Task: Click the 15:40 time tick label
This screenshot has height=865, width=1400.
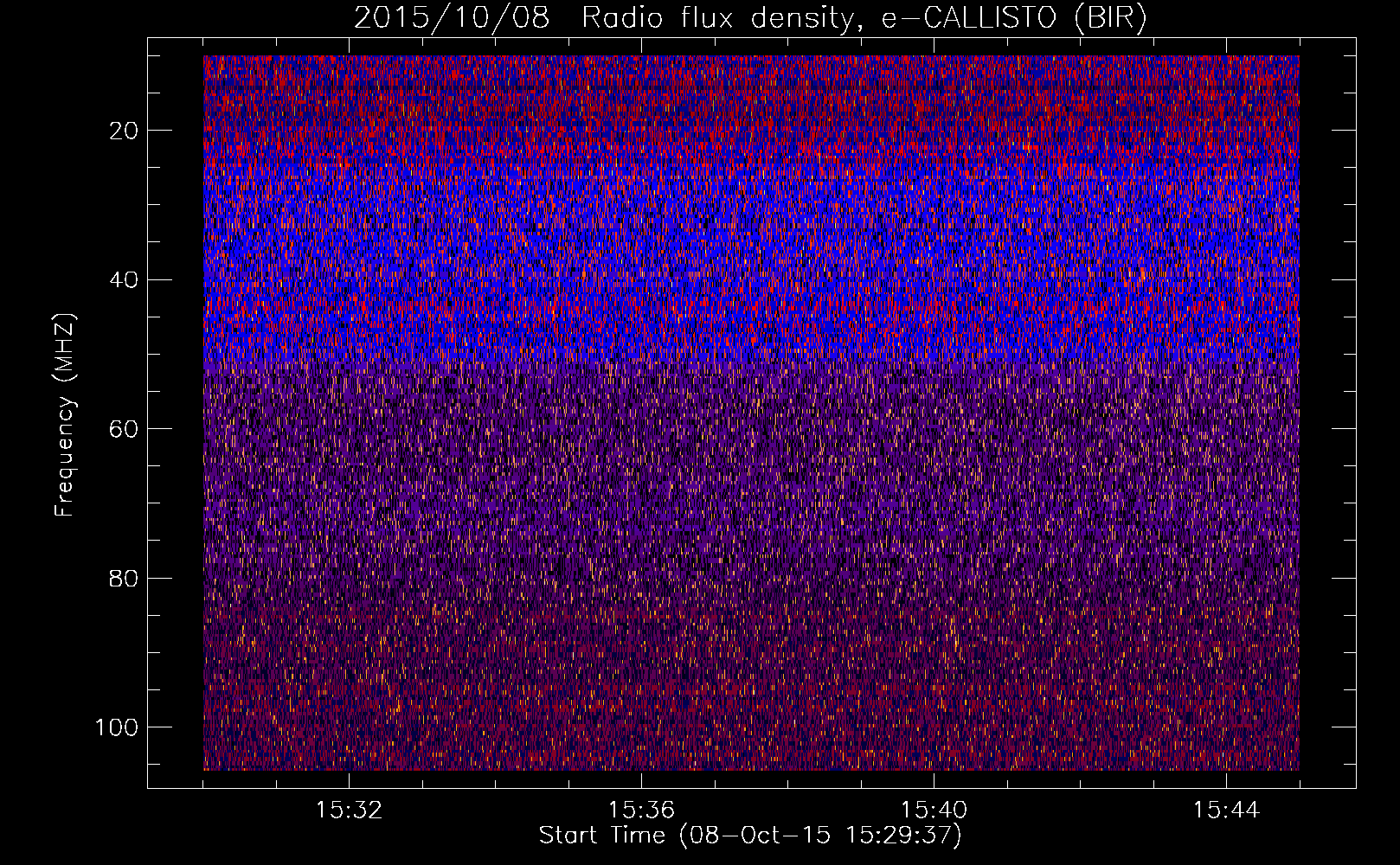Action: click(x=934, y=810)
